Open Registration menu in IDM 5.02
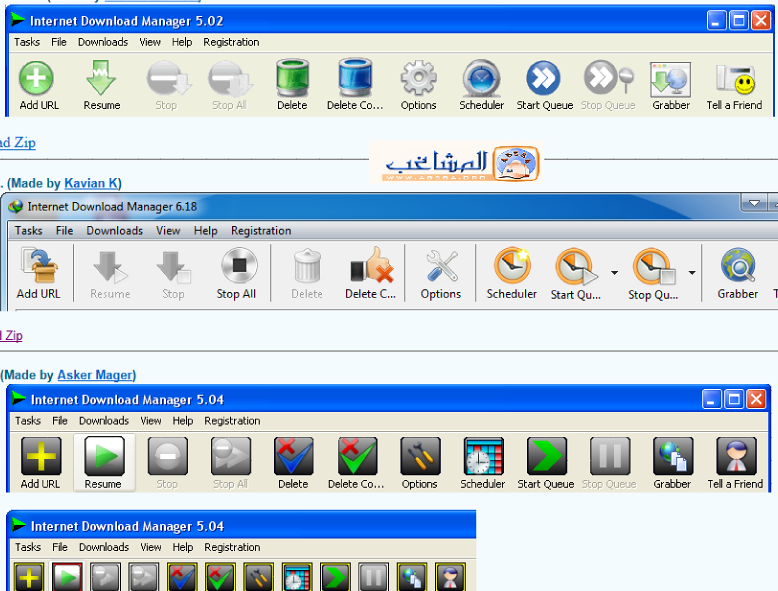 point(231,42)
